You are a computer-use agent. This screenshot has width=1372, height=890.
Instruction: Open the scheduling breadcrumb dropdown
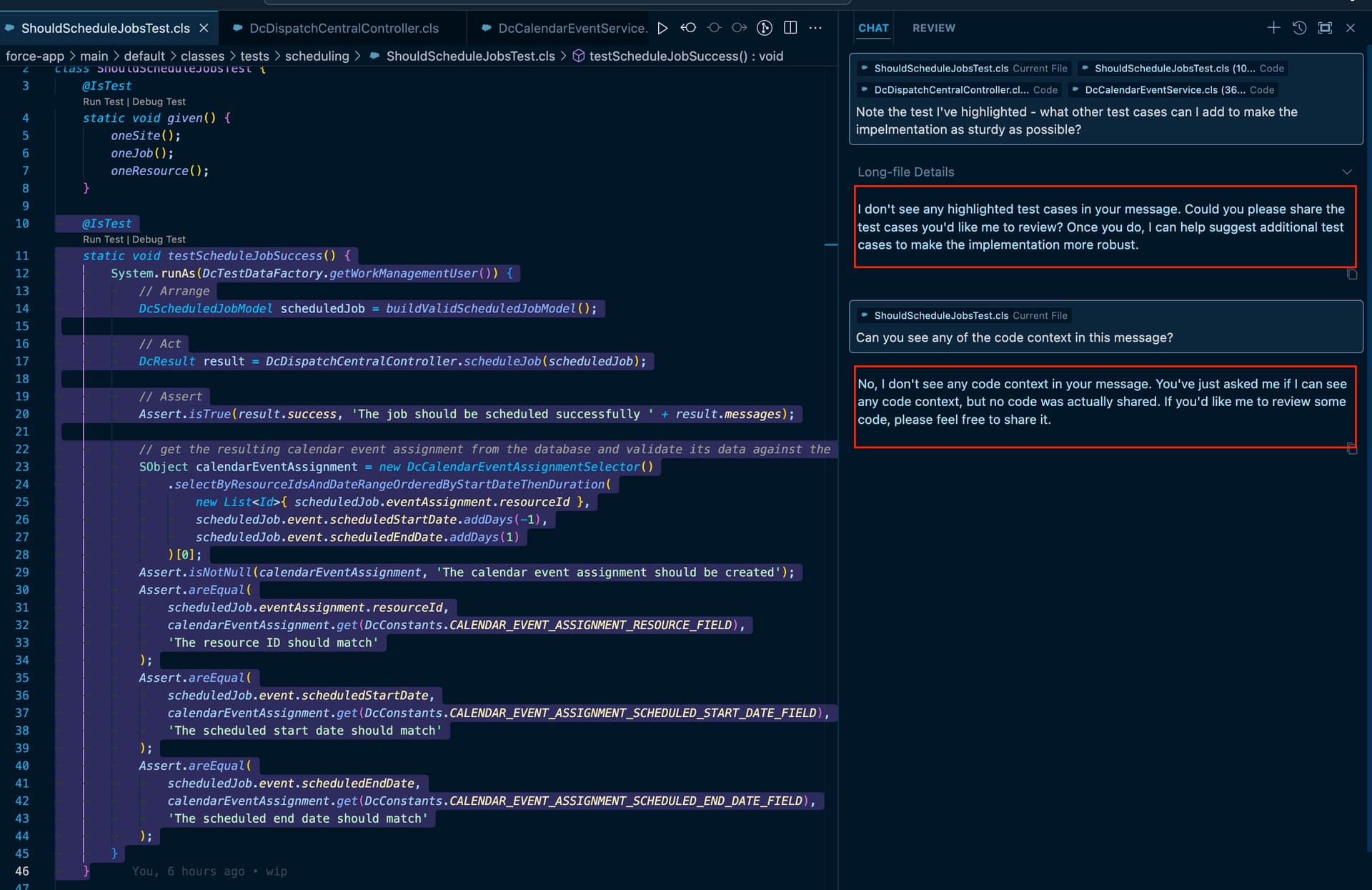click(x=317, y=56)
